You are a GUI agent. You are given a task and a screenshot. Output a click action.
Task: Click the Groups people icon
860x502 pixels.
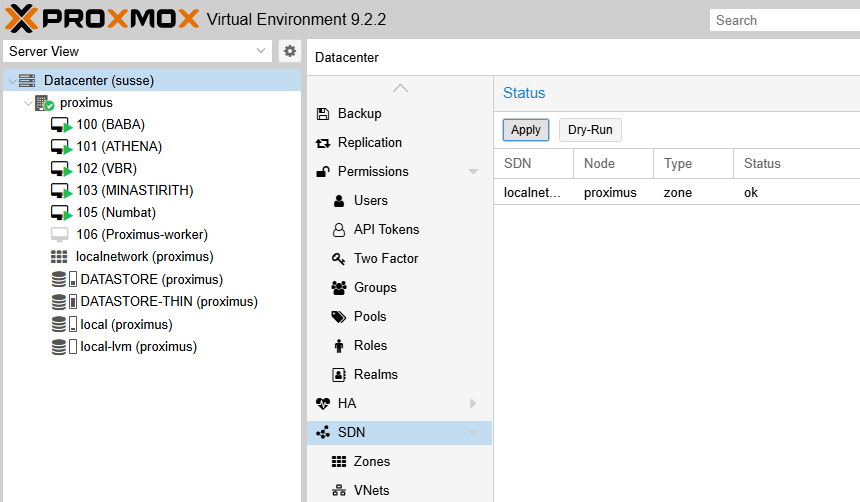click(x=339, y=287)
